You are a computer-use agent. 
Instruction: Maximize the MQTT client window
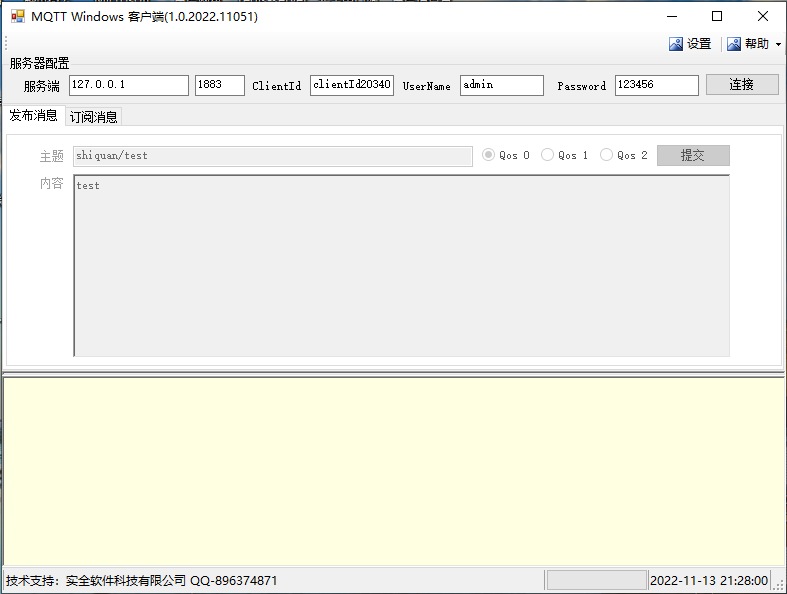(717, 16)
